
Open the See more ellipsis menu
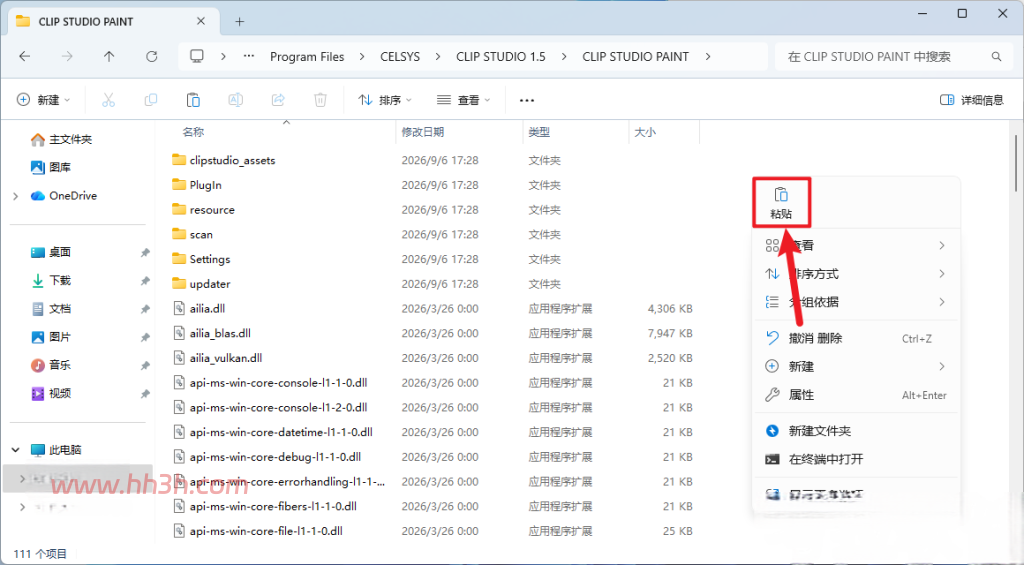527,100
